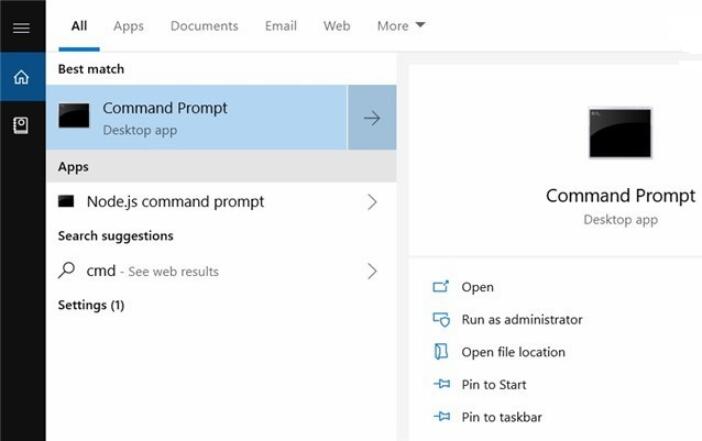The image size is (702, 441).
Task: Switch to the Apps tab
Action: tap(128, 26)
